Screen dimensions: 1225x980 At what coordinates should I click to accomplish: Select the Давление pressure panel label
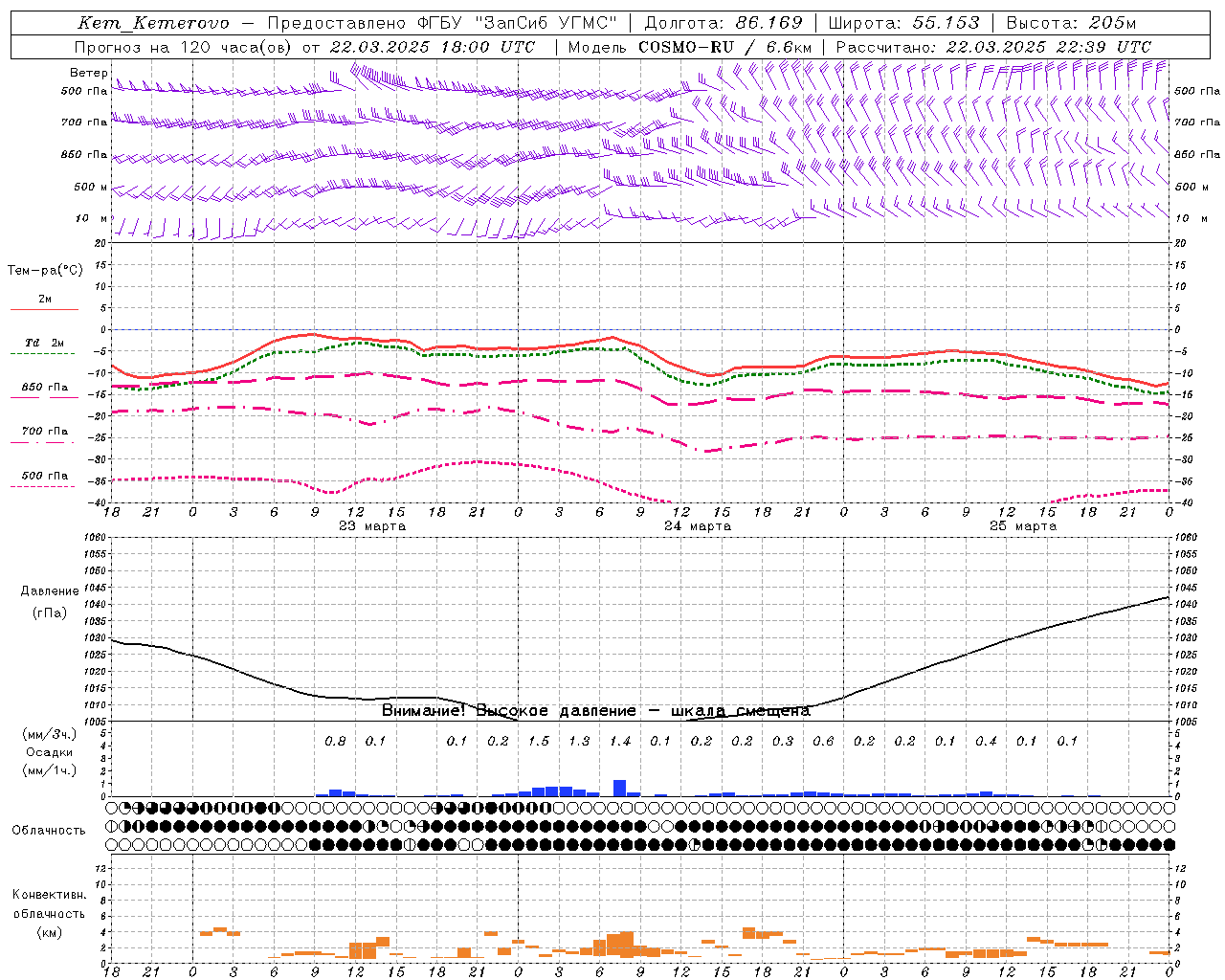point(50,591)
